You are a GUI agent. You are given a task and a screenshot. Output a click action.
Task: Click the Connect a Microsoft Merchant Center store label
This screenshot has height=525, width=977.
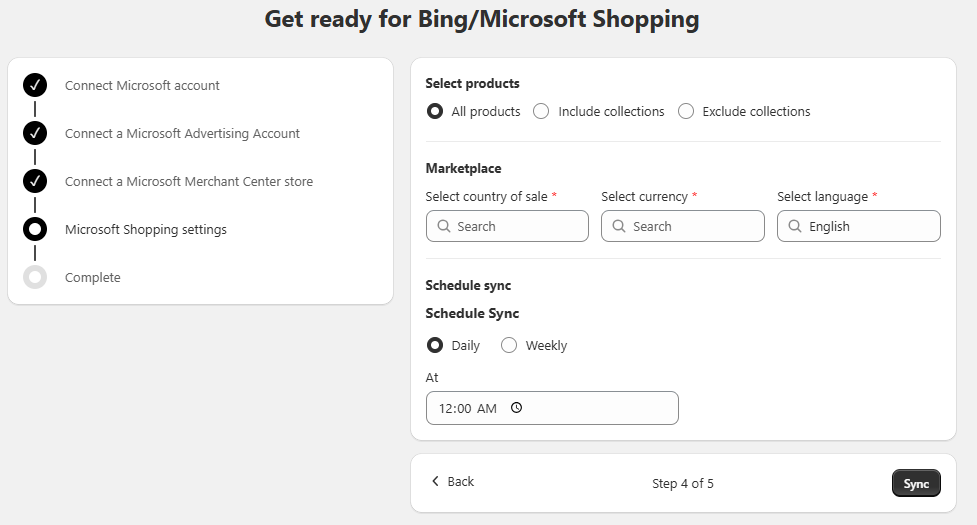click(189, 181)
